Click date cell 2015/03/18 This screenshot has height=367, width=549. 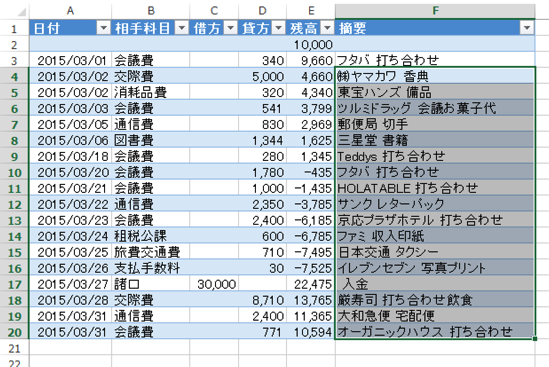point(70,156)
